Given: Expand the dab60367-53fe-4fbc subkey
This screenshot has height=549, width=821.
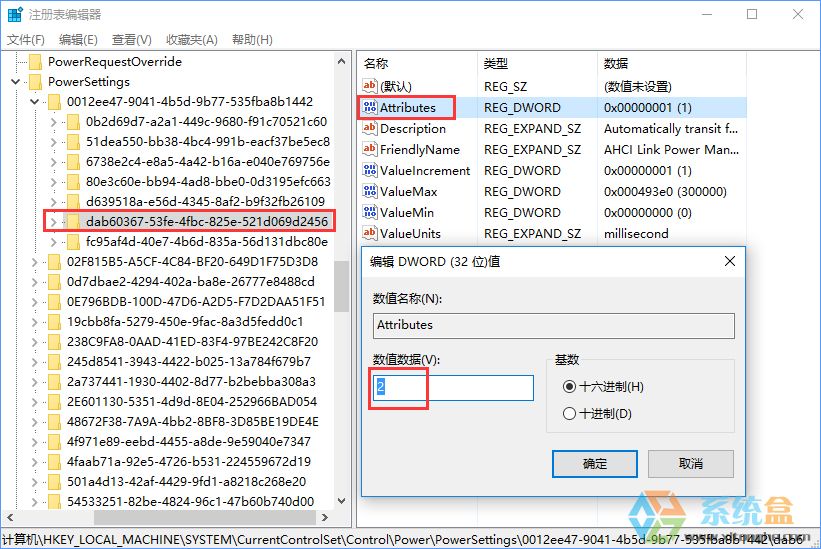Looking at the screenshot, I should [x=53, y=222].
